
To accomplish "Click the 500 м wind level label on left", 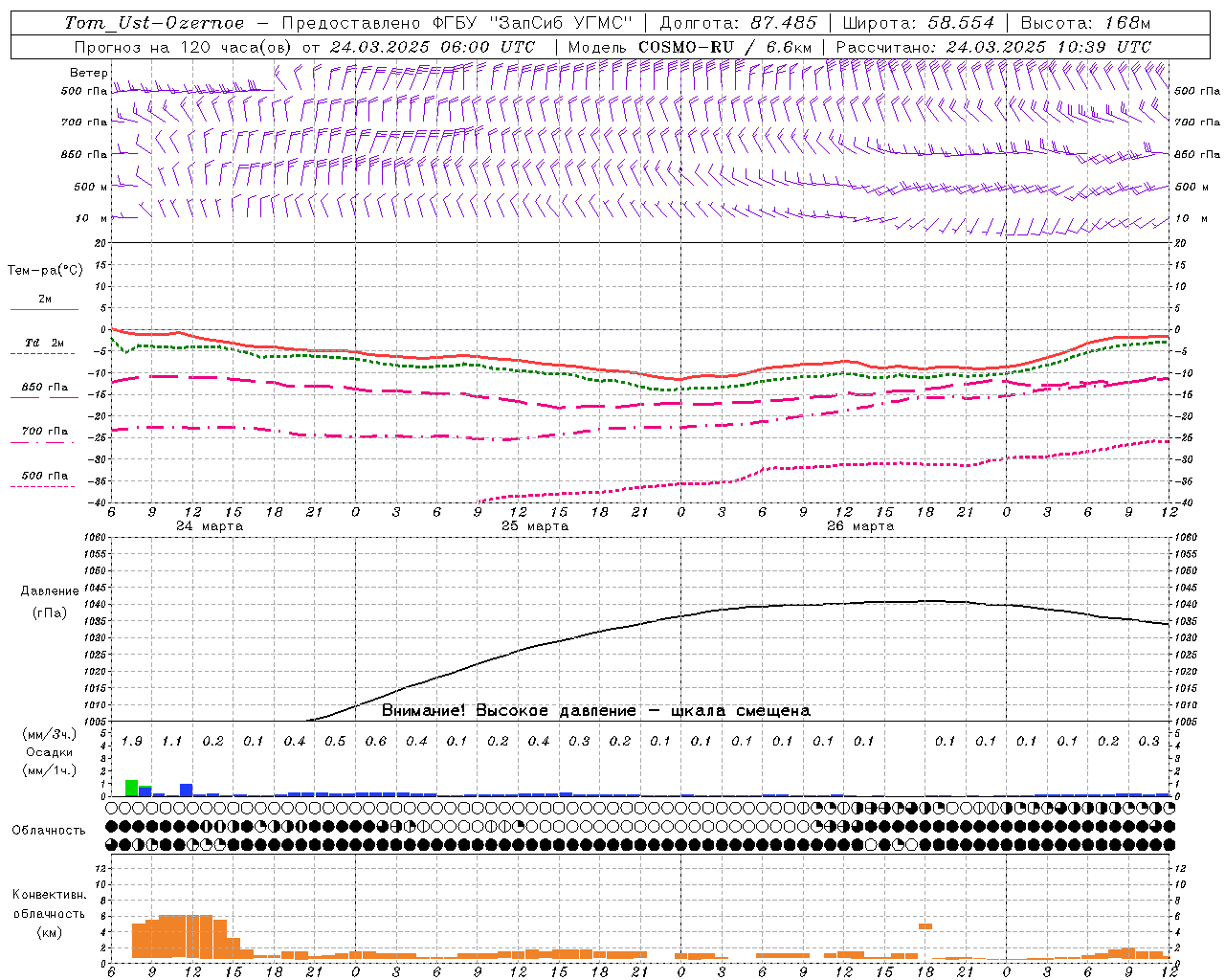I will pyautogui.click(x=91, y=187).
